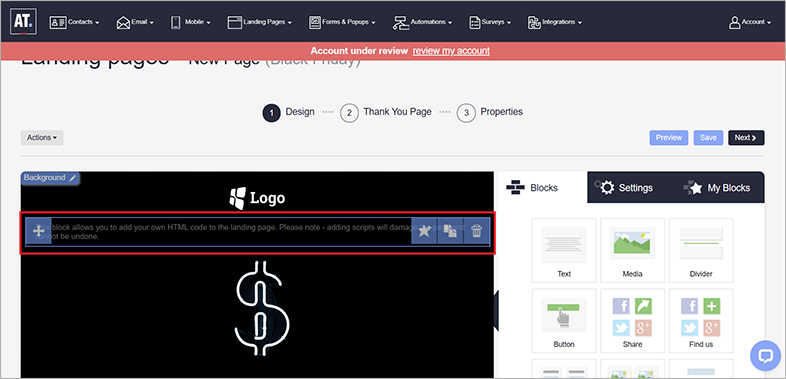Open the Contacts dropdown menu
Viewport: 786px width, 379px height.
pos(74,22)
